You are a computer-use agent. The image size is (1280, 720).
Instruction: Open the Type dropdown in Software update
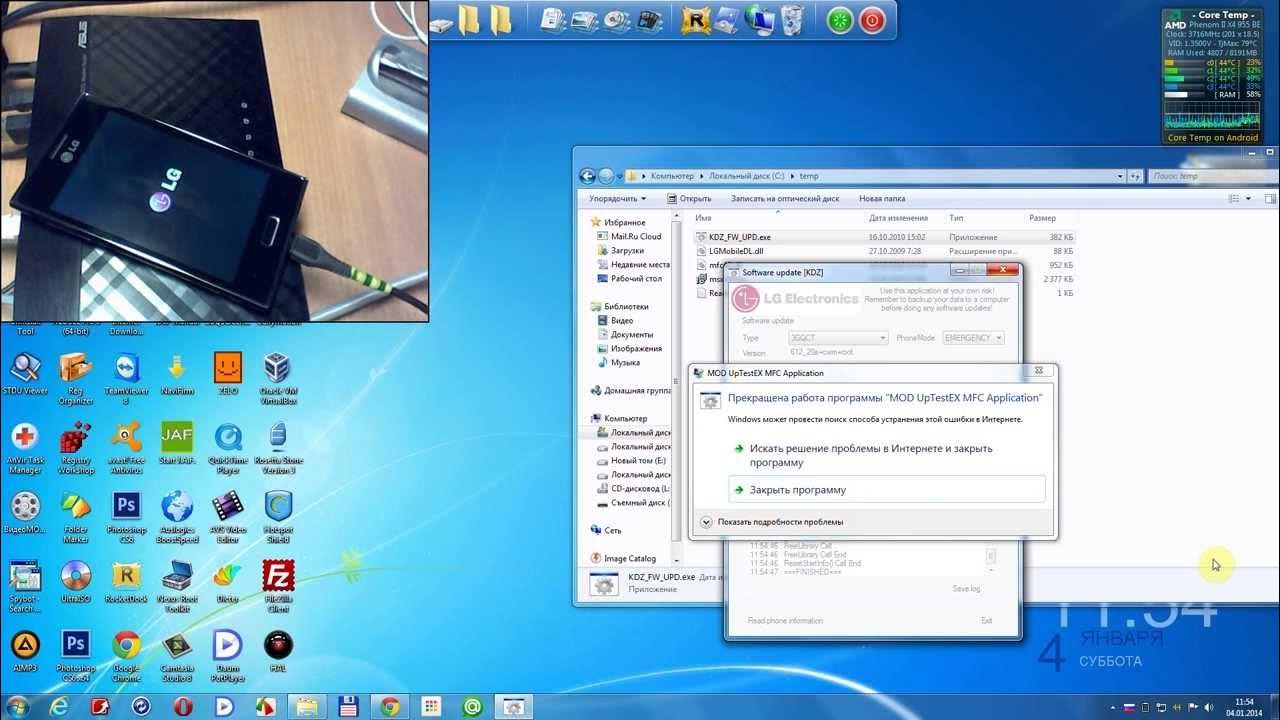click(837, 338)
